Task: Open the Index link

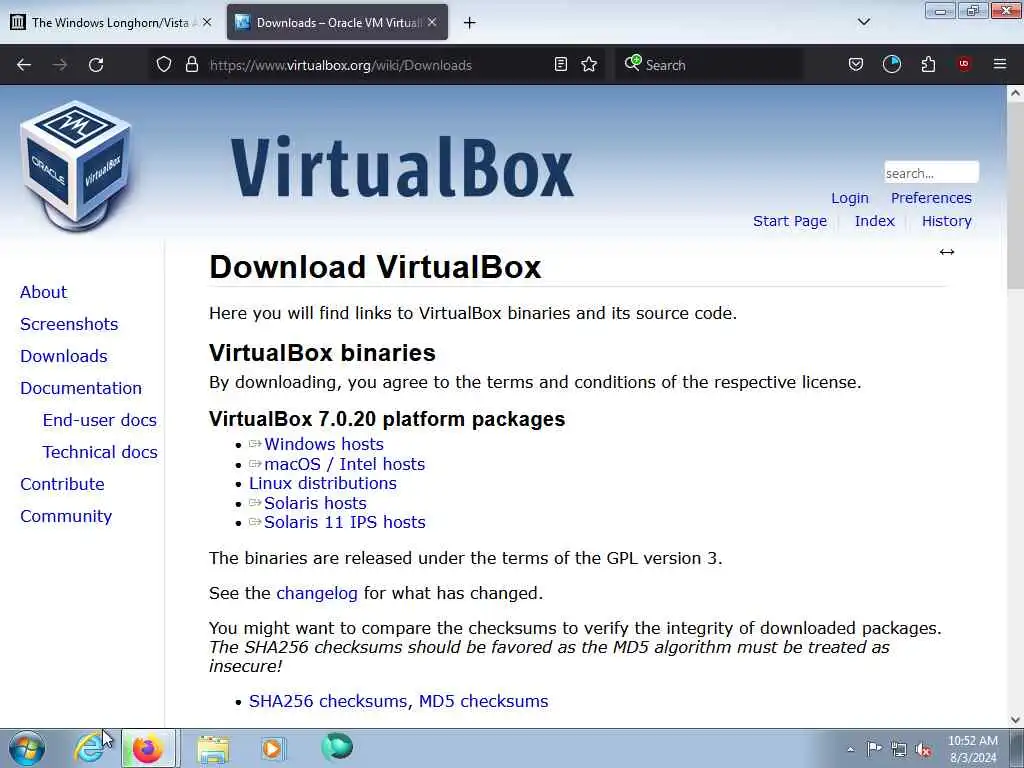Action: [x=874, y=221]
